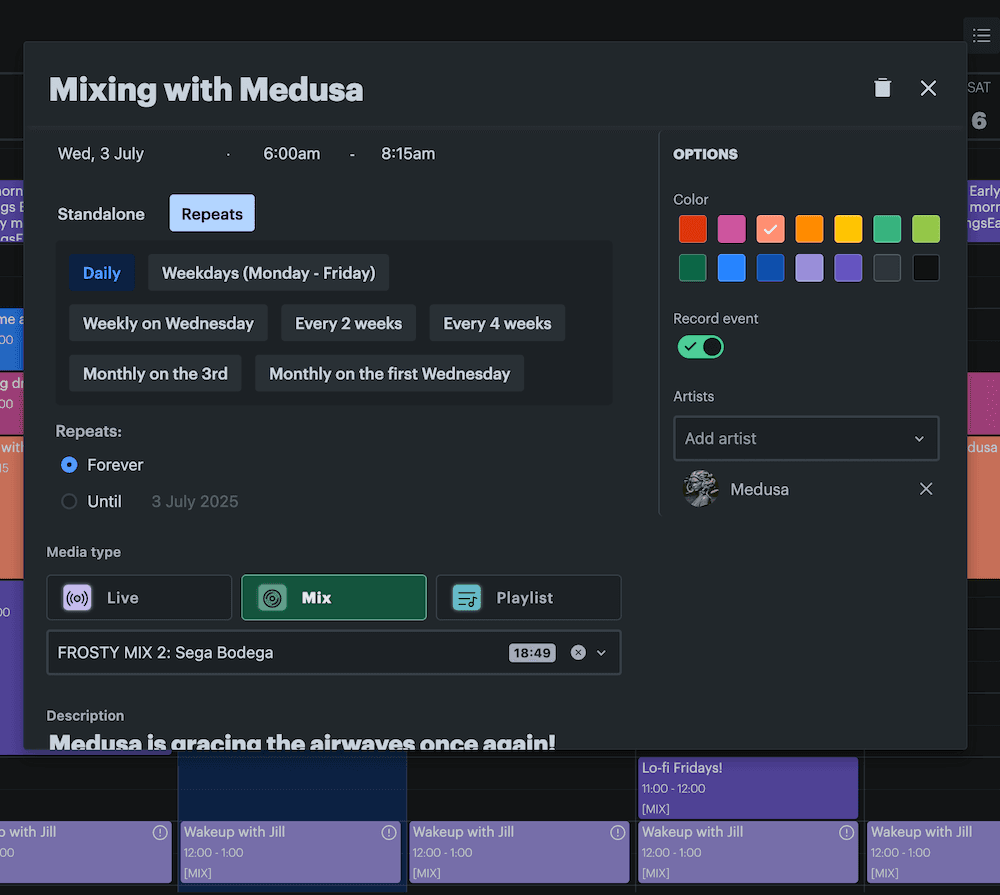Open the Add artist dropdown
The image size is (1000, 895).
point(806,439)
